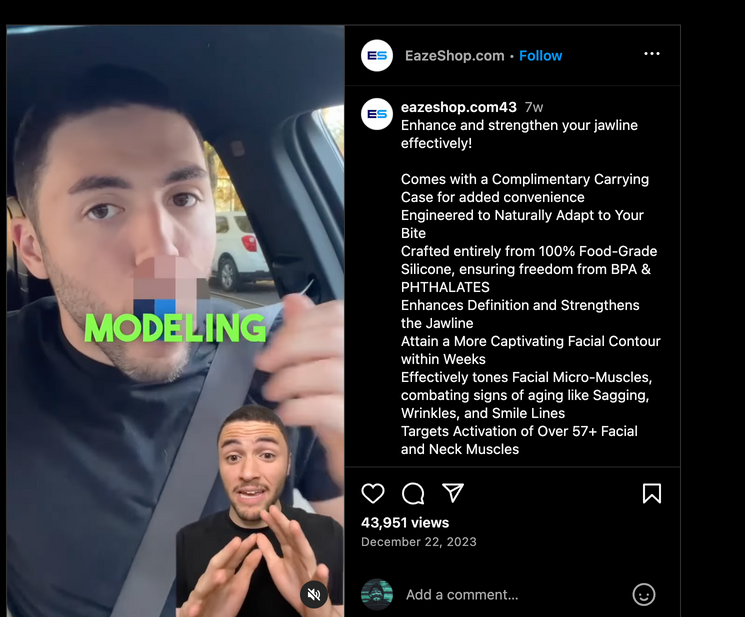Open the three-dot more options menu
This screenshot has width=745, height=617.
[652, 54]
